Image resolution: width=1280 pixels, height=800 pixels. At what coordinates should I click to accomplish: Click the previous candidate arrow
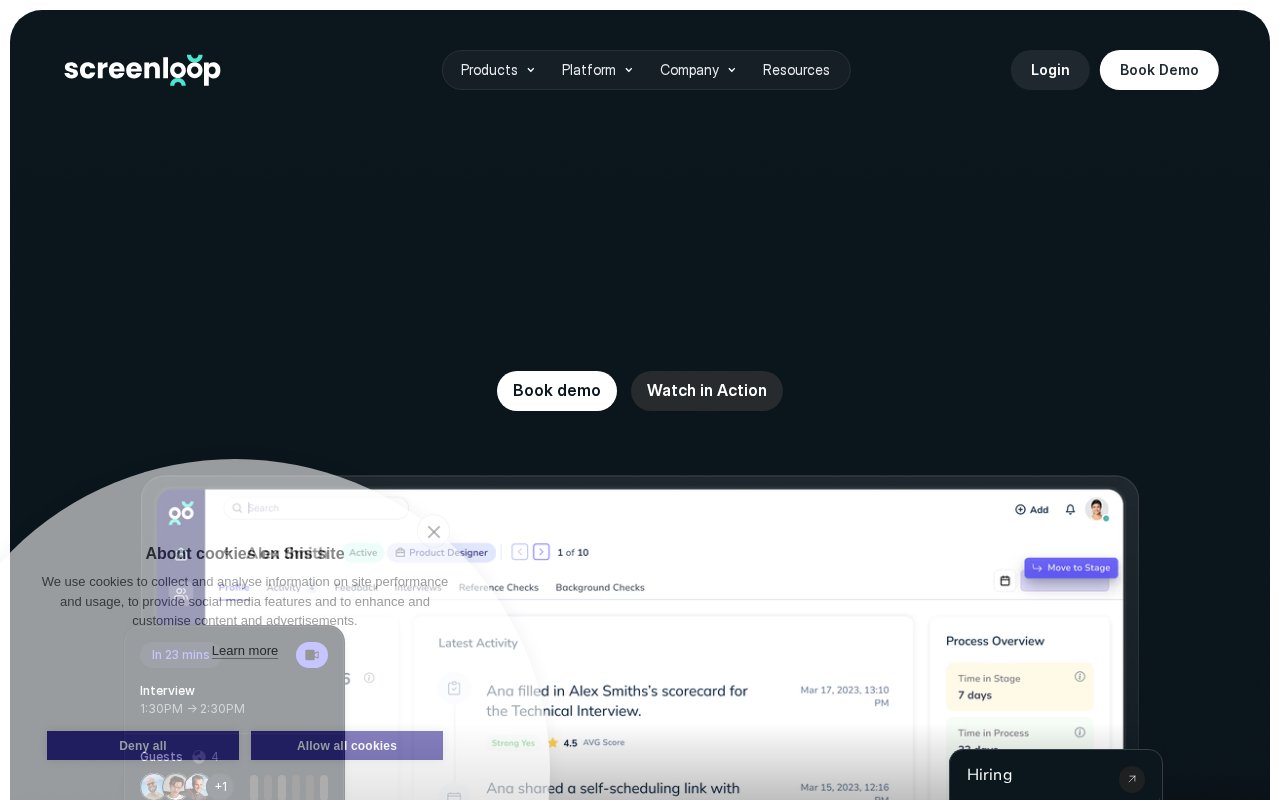[x=520, y=552]
